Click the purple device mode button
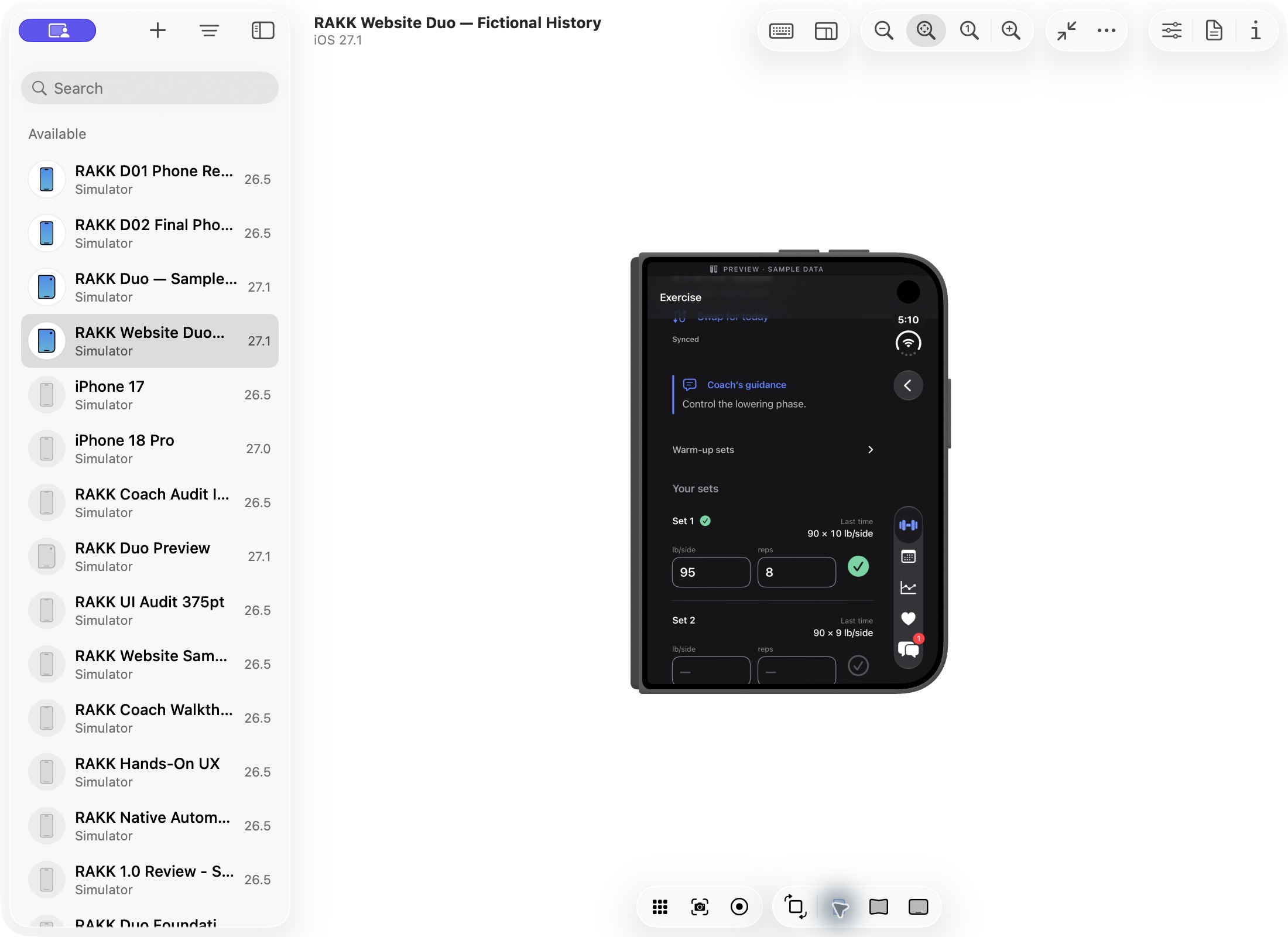 click(x=57, y=30)
